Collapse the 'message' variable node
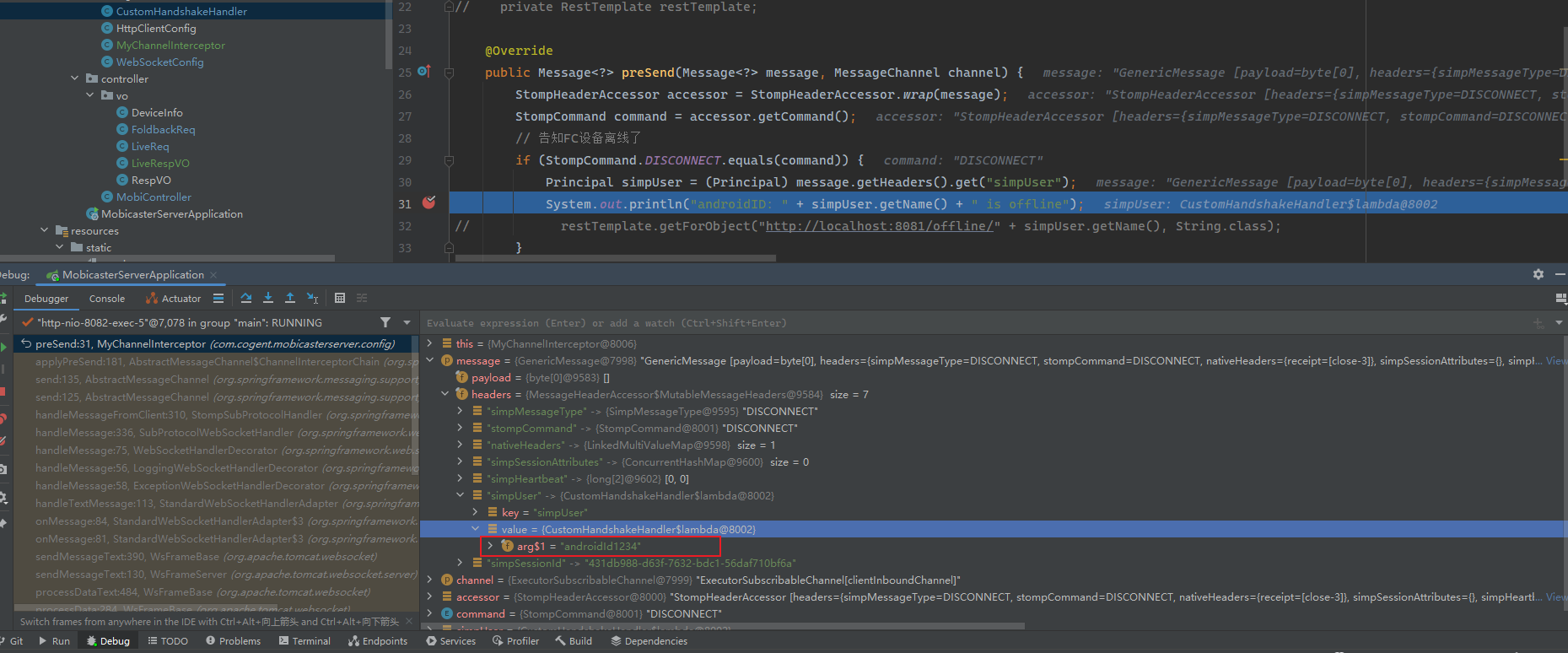Viewport: 1568px width, 653px height. click(430, 360)
